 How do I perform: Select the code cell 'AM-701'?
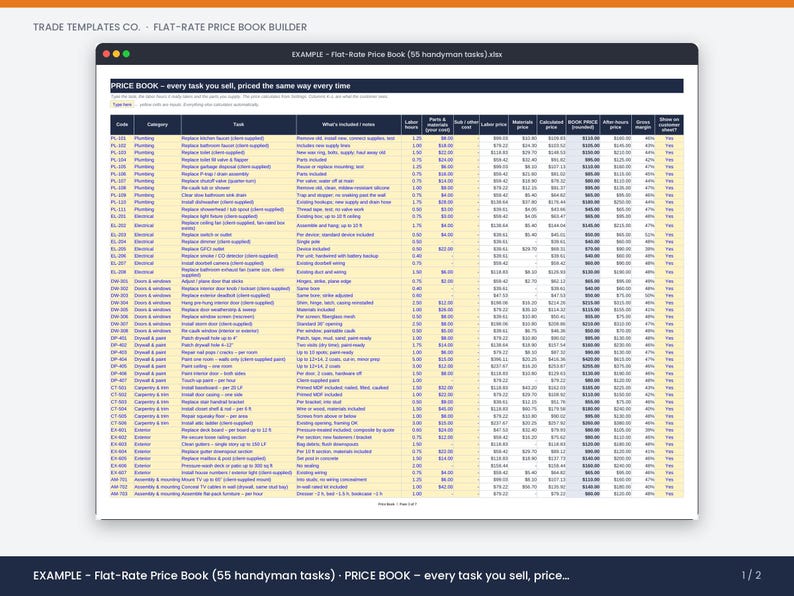click(x=122, y=480)
